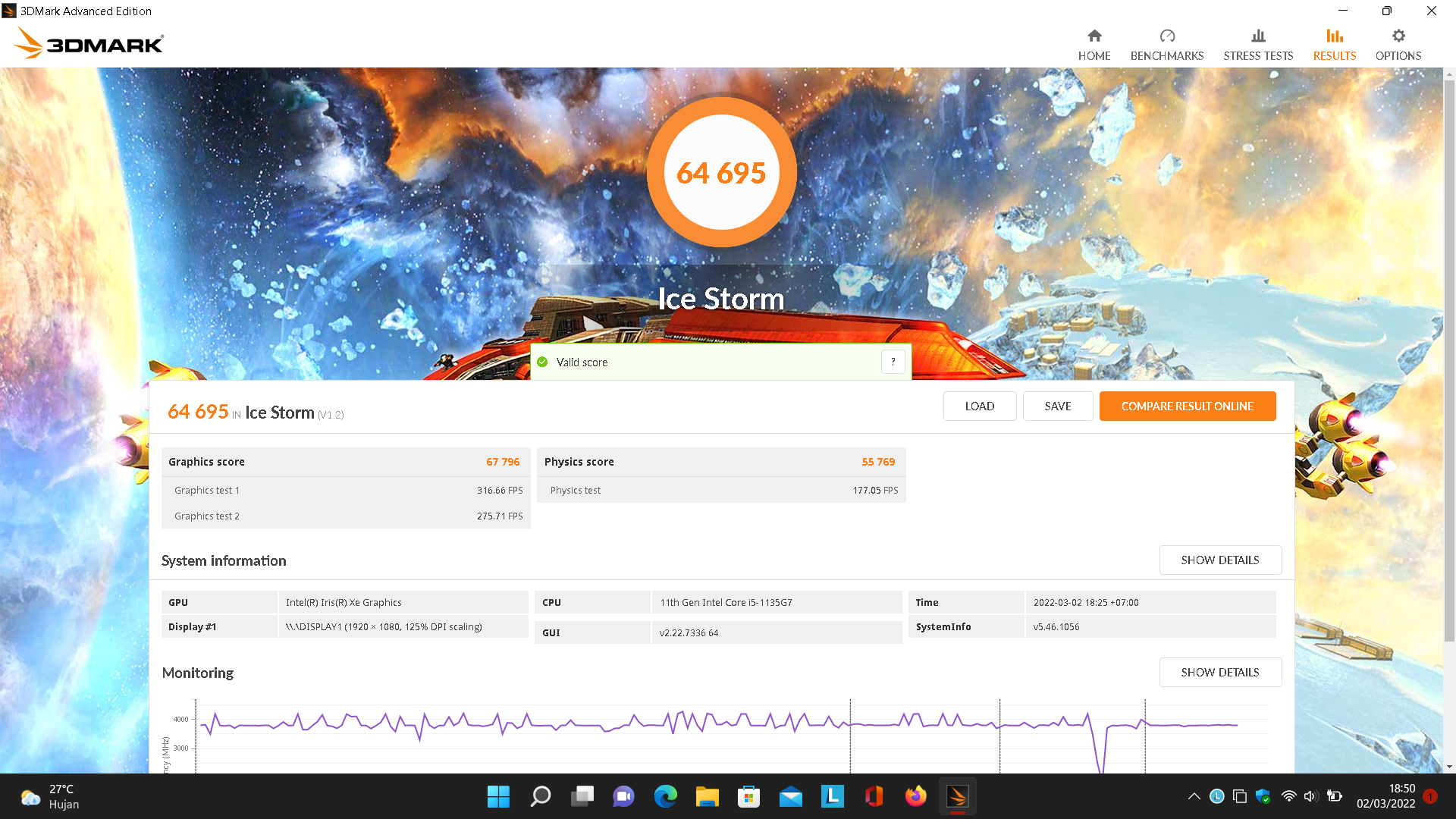The image size is (1456, 819).
Task: Open the OPTIONS tab
Action: pyautogui.click(x=1398, y=45)
